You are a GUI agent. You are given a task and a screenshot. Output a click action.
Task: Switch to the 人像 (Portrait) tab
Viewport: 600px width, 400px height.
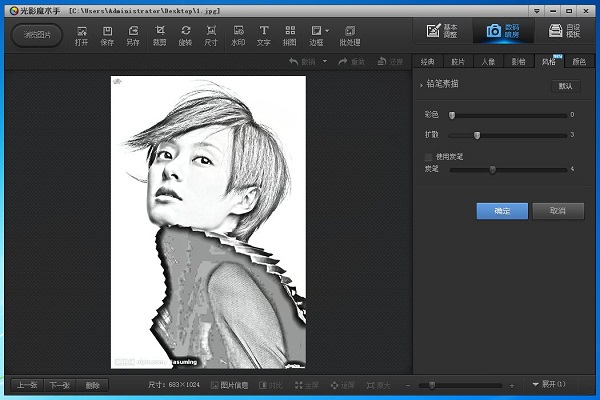[486, 62]
